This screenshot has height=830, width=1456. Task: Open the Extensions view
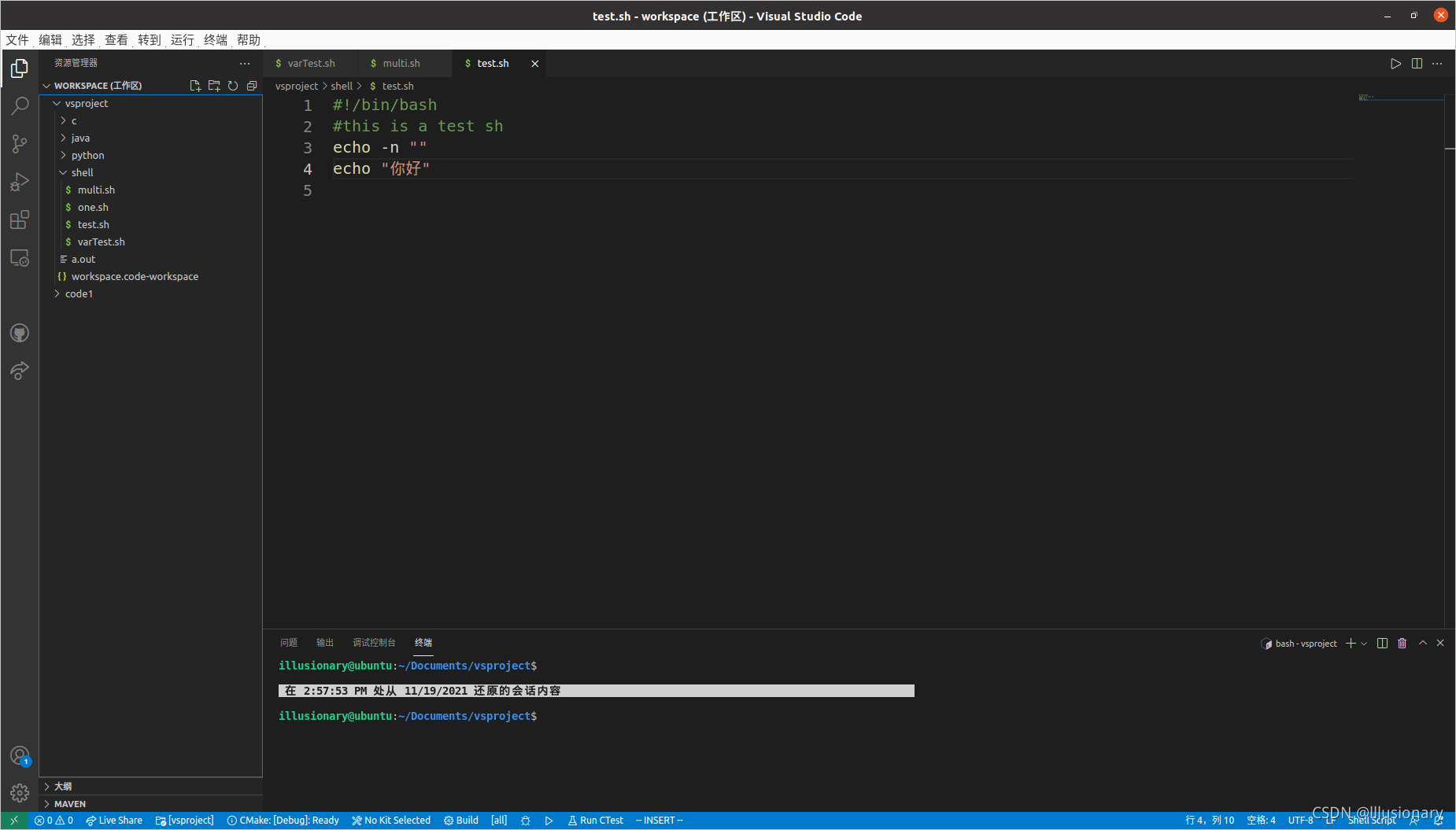(x=20, y=220)
